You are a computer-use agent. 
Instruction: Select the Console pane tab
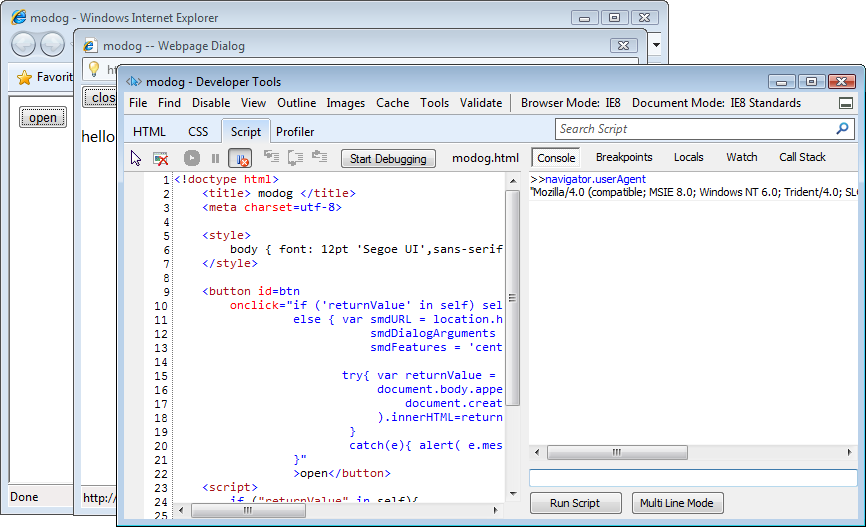point(556,158)
